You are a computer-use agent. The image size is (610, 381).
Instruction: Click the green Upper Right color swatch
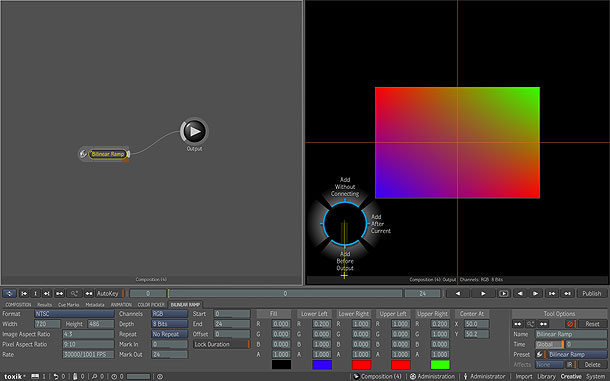440,365
